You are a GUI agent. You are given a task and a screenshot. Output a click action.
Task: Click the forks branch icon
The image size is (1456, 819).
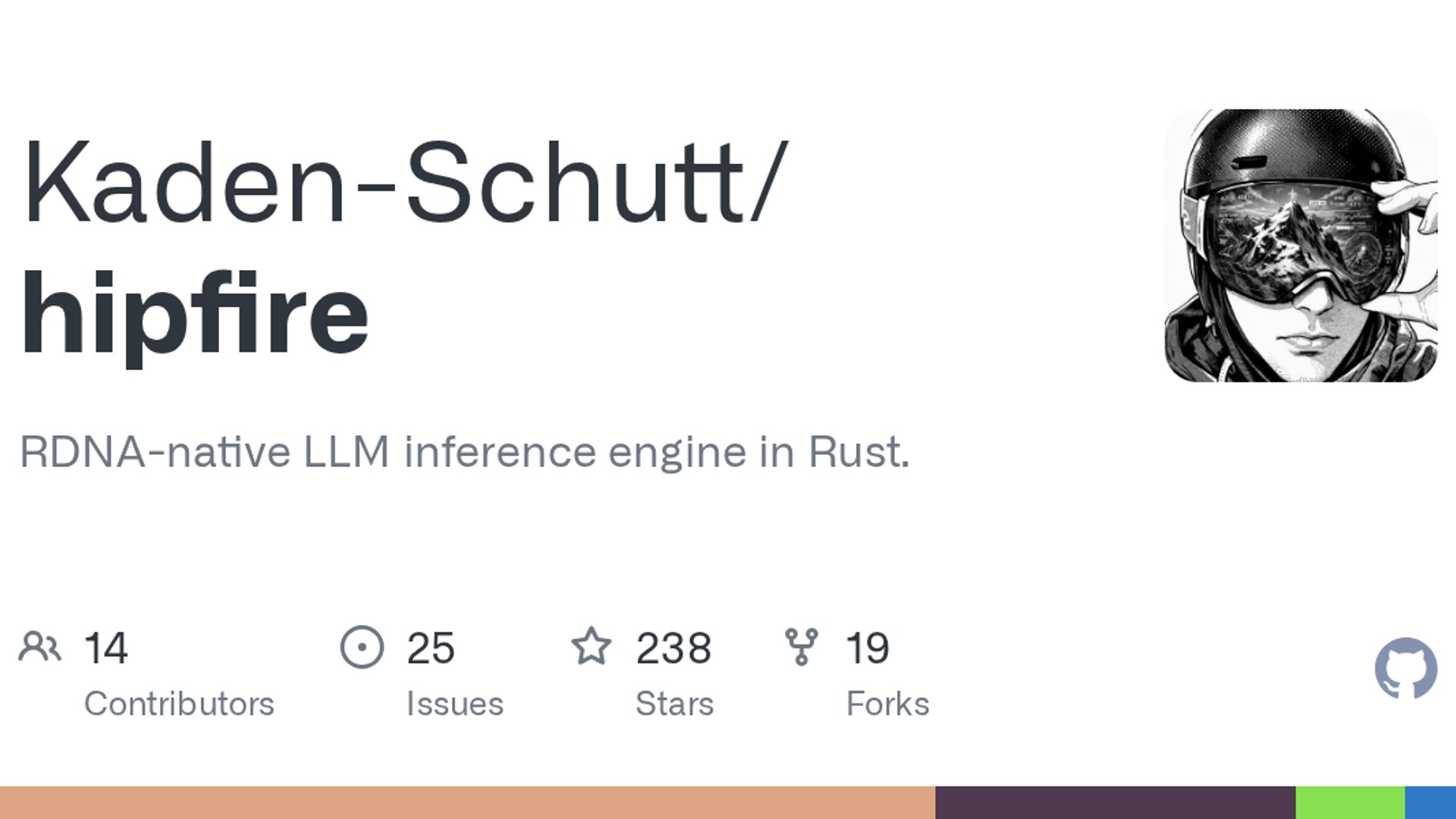802,647
